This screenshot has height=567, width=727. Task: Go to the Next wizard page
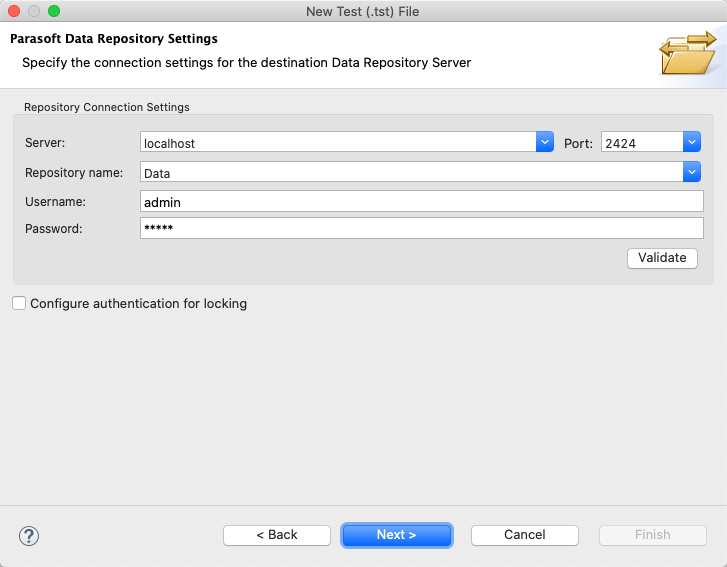[396, 535]
